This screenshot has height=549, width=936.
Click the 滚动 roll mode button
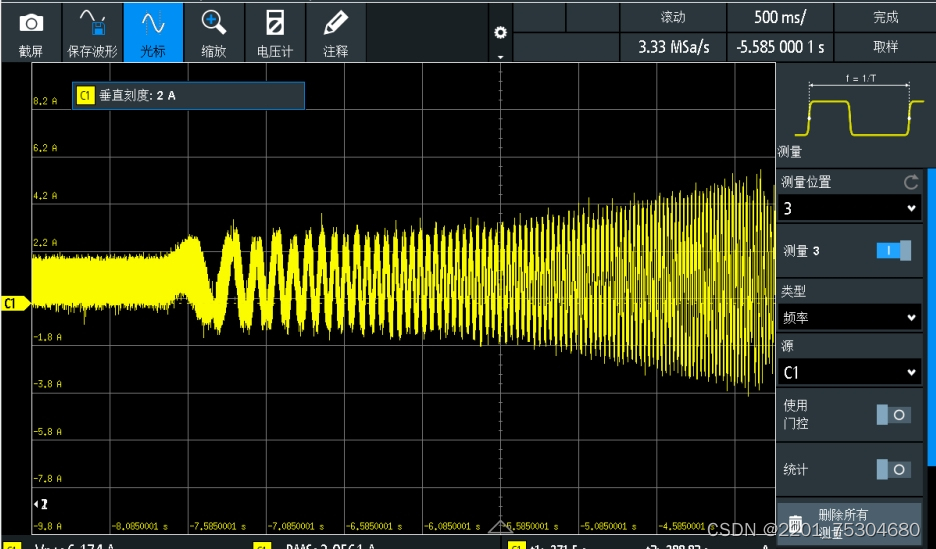(x=673, y=17)
